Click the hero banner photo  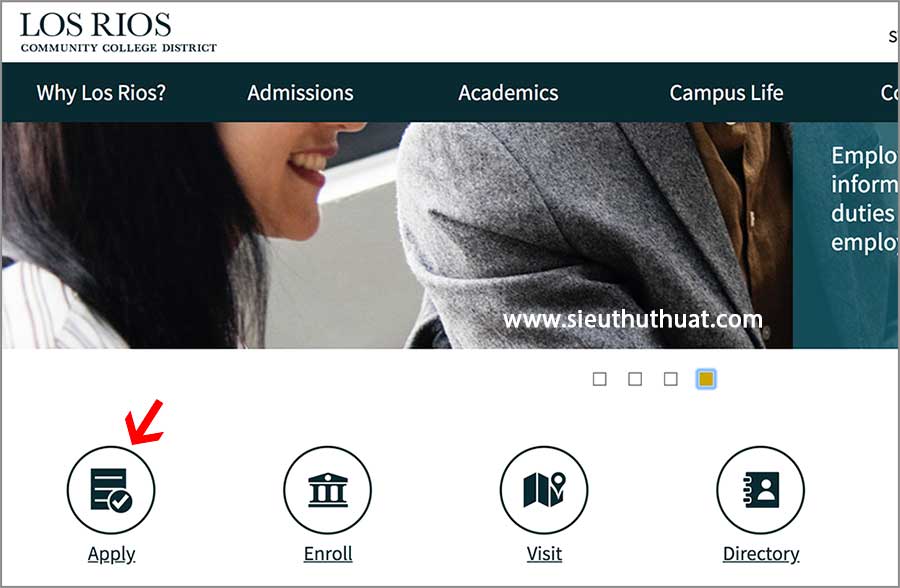(397, 235)
